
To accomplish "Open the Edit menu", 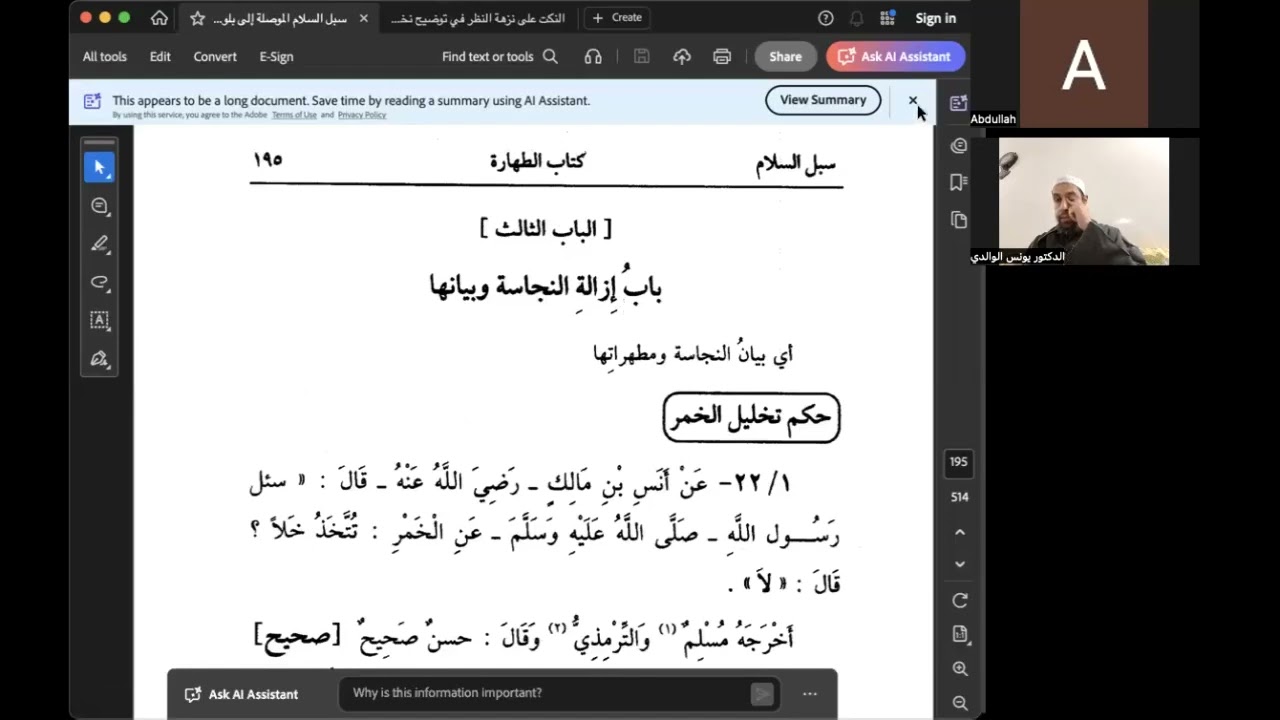I will pos(160,57).
